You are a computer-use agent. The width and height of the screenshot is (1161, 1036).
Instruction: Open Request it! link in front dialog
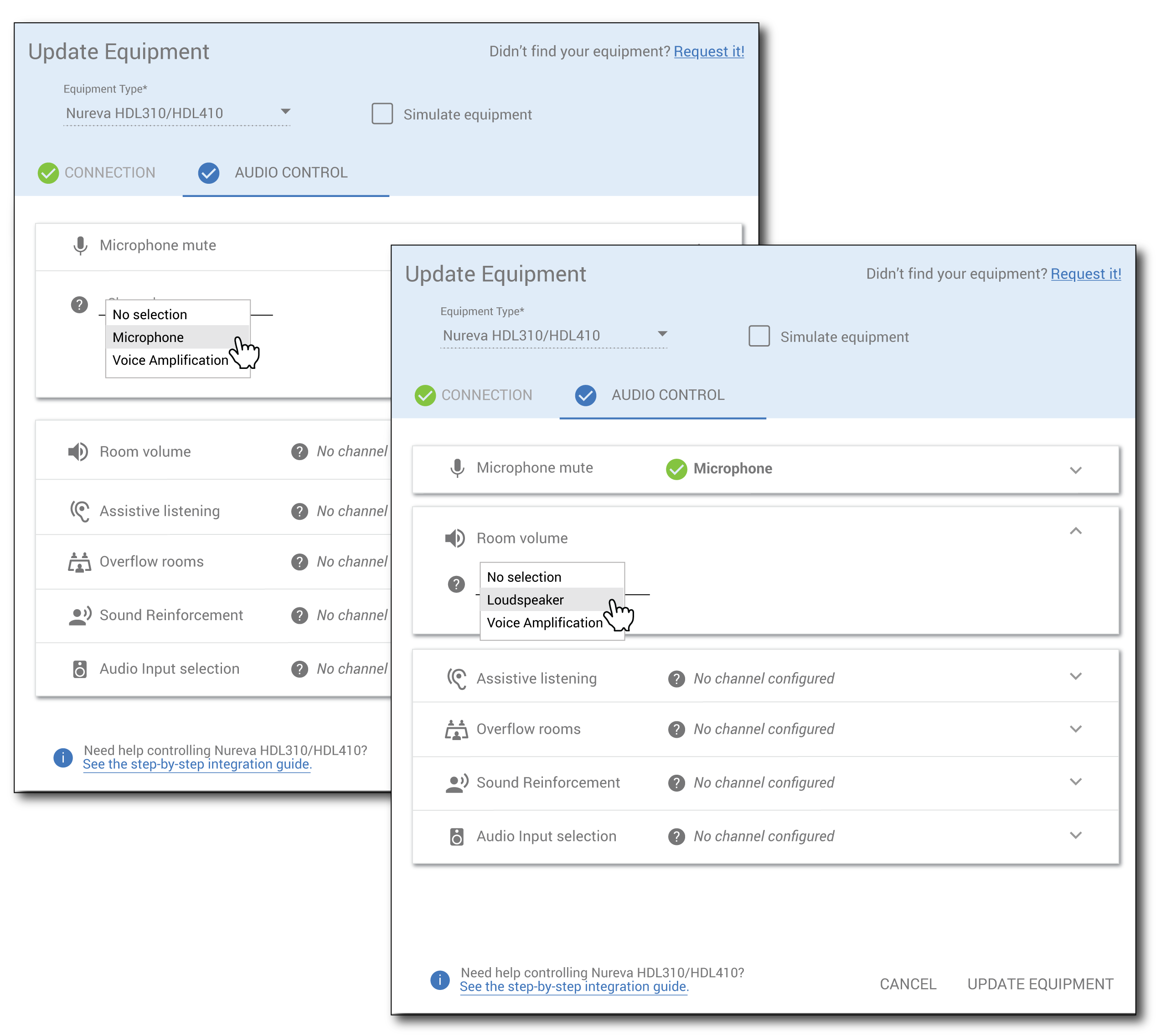pyautogui.click(x=1085, y=274)
